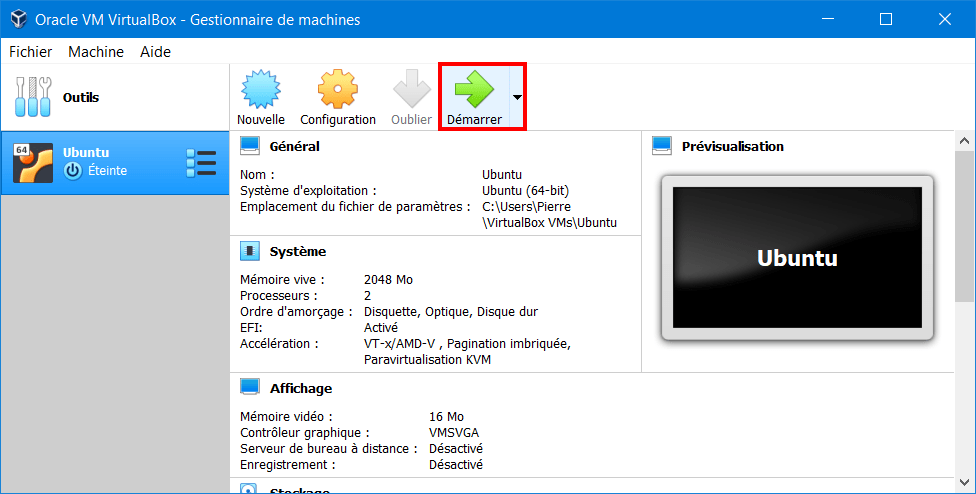Open the Affichage section header link
The height and width of the screenshot is (494, 976).
[x=301, y=388]
